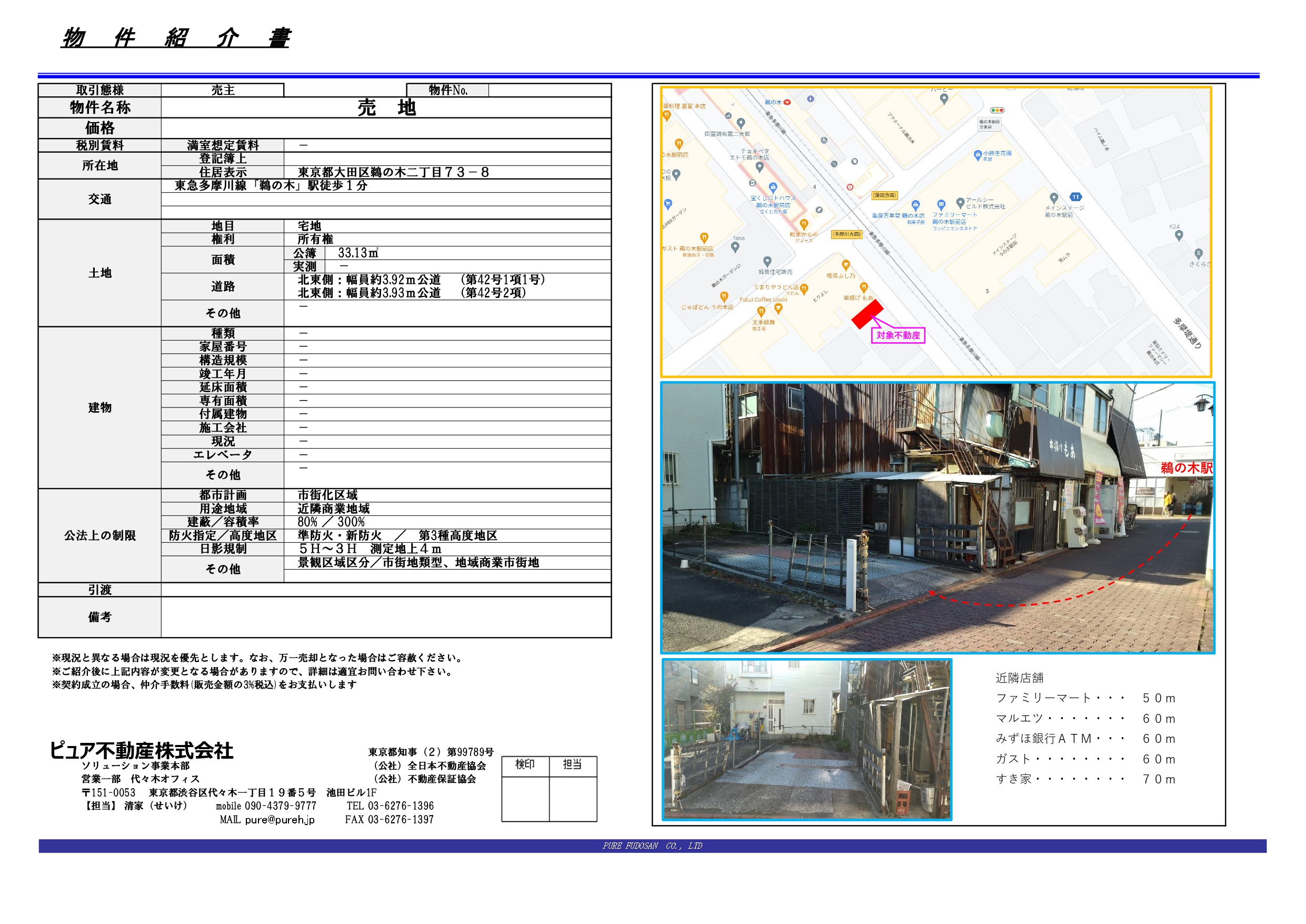Click the red 鵜の木駅 photo label
This screenshot has width=1306, height=924.
(1186, 468)
